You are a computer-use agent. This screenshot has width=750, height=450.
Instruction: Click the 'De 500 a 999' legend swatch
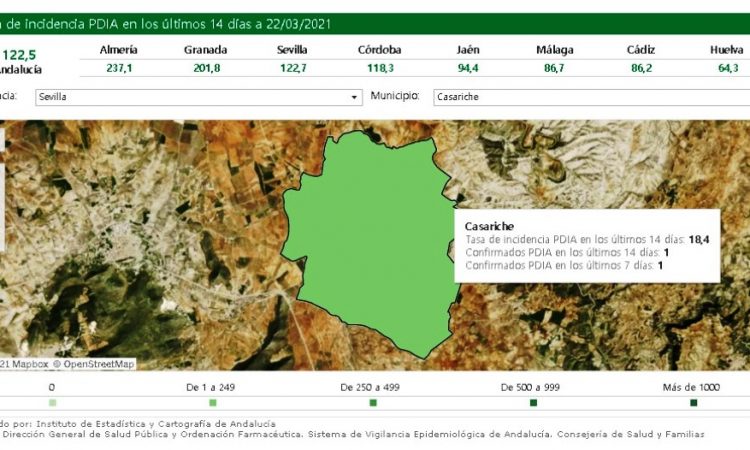coord(533,403)
